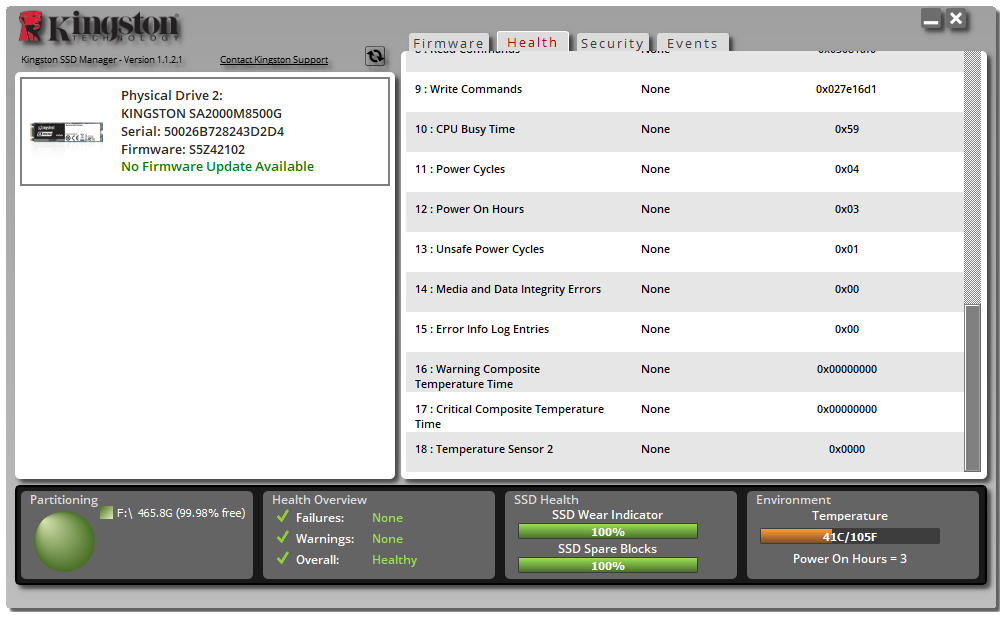Click the '9 : Write Commands' row
The image size is (1006, 621).
click(x=685, y=92)
